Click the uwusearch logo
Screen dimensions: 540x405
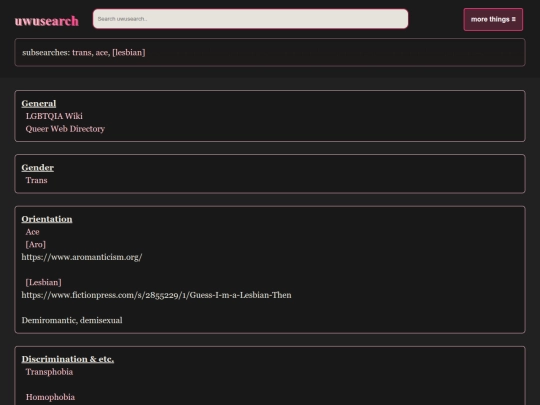pos(46,21)
